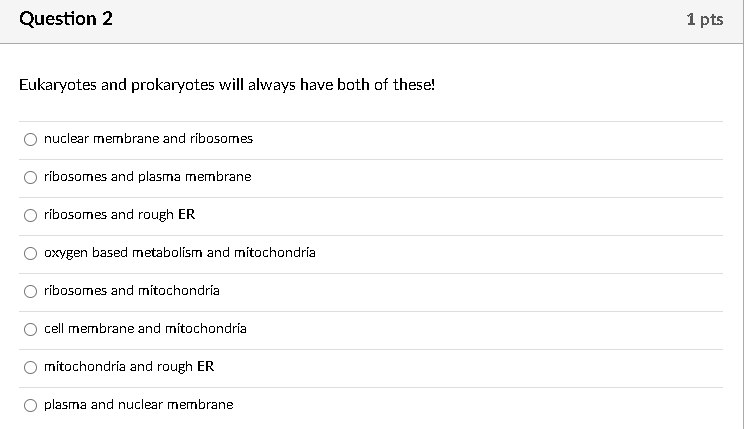748x429 pixels.
Task: Click the question prompt about eukaryotes and prokaryotes
Action: pyautogui.click(x=227, y=85)
